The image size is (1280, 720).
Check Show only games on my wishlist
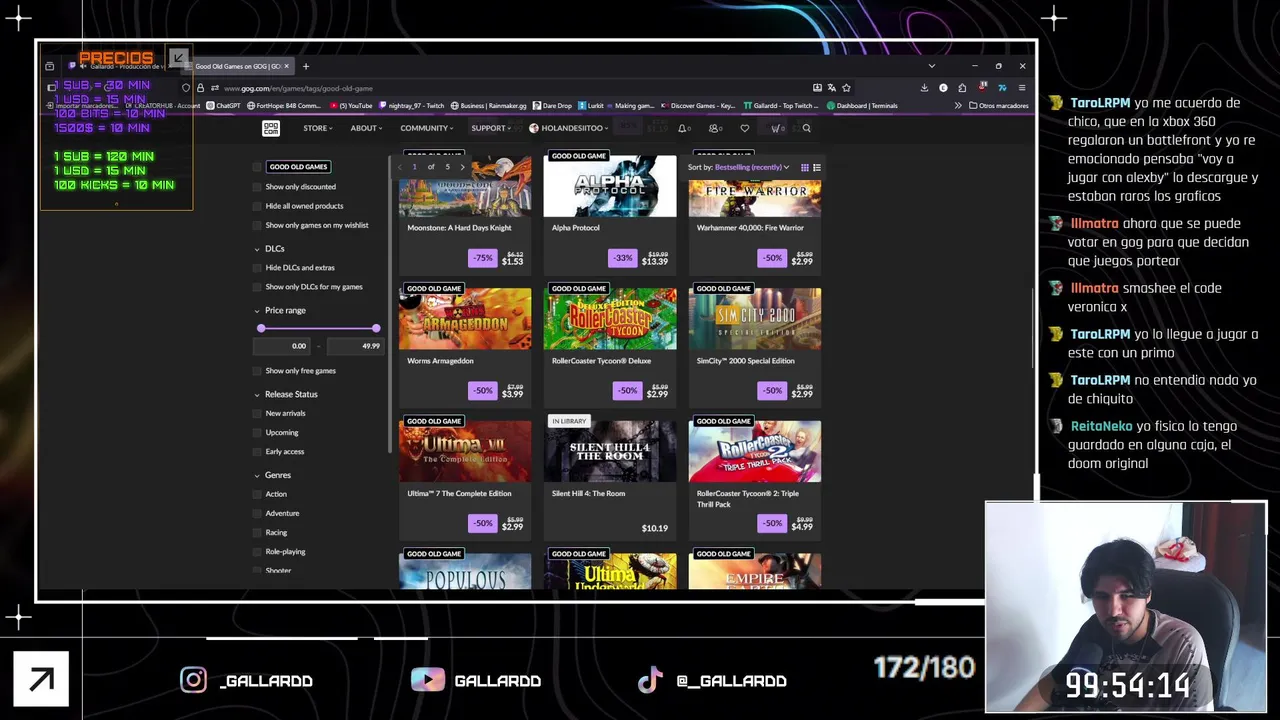click(257, 225)
